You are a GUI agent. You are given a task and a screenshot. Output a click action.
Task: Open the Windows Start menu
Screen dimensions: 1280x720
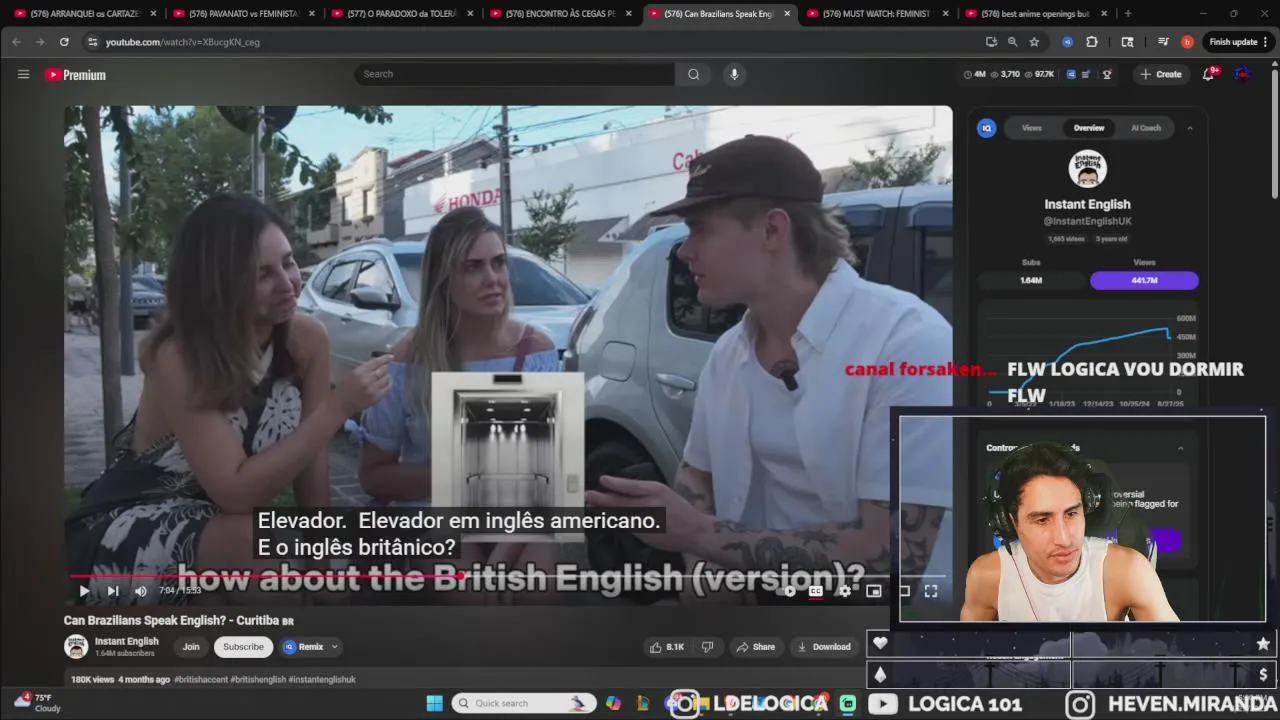(435, 703)
